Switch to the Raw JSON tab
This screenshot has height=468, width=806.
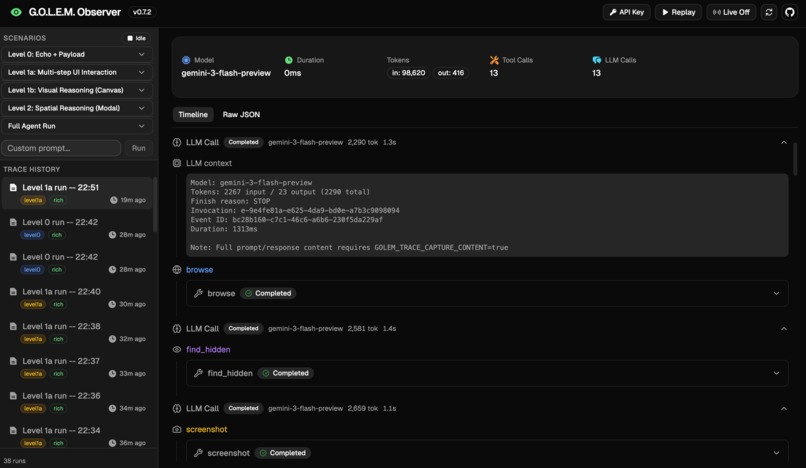[241, 115]
